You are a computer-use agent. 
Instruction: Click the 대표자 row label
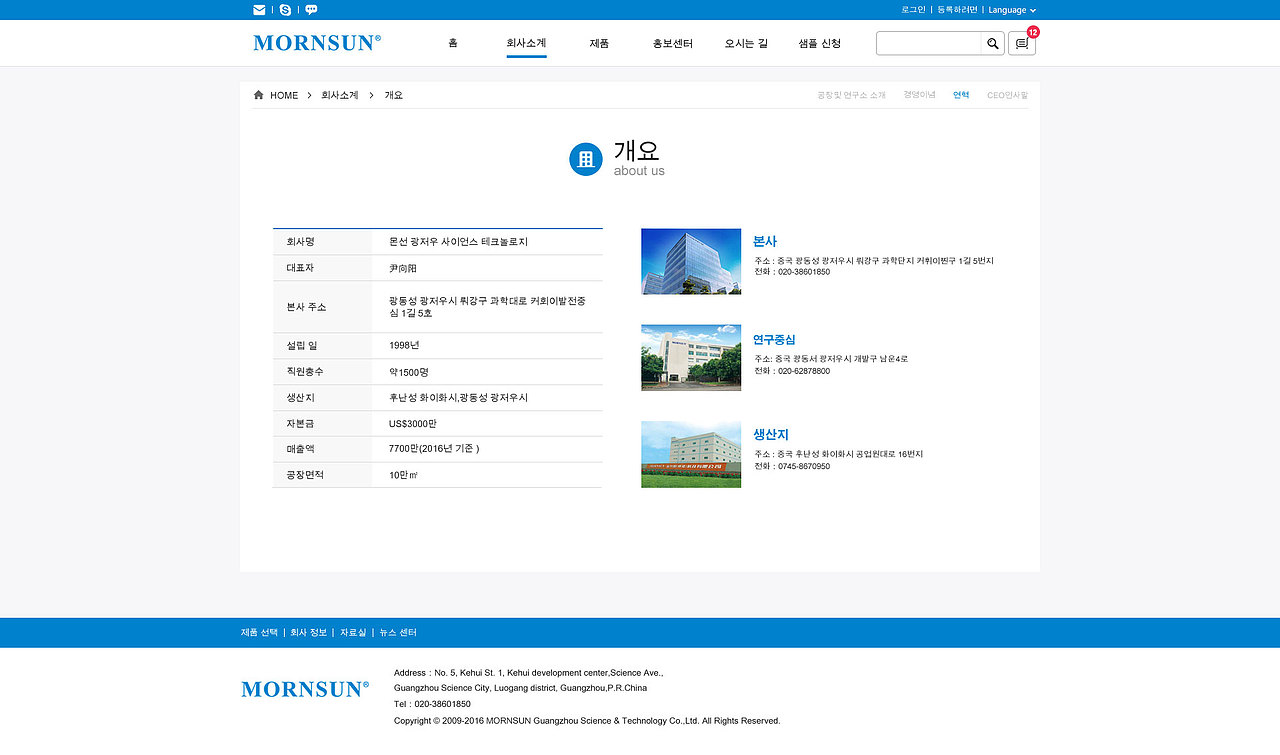point(300,268)
